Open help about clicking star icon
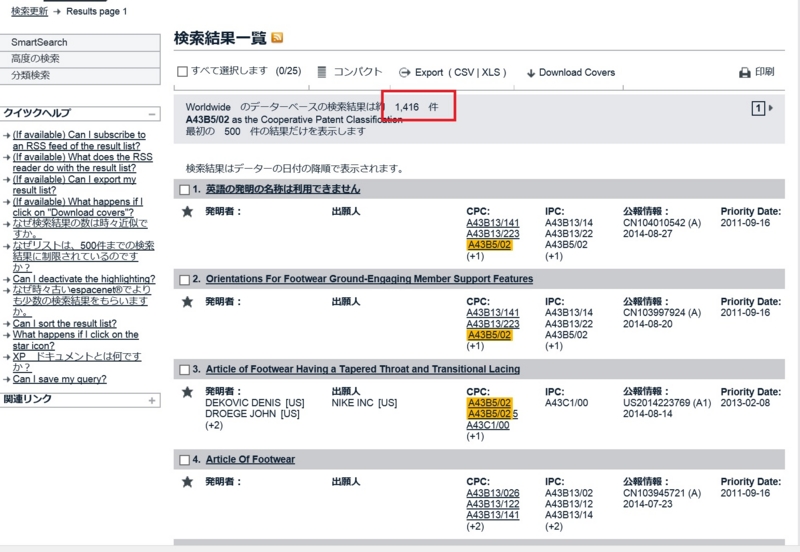The width and height of the screenshot is (800, 552). (76, 340)
